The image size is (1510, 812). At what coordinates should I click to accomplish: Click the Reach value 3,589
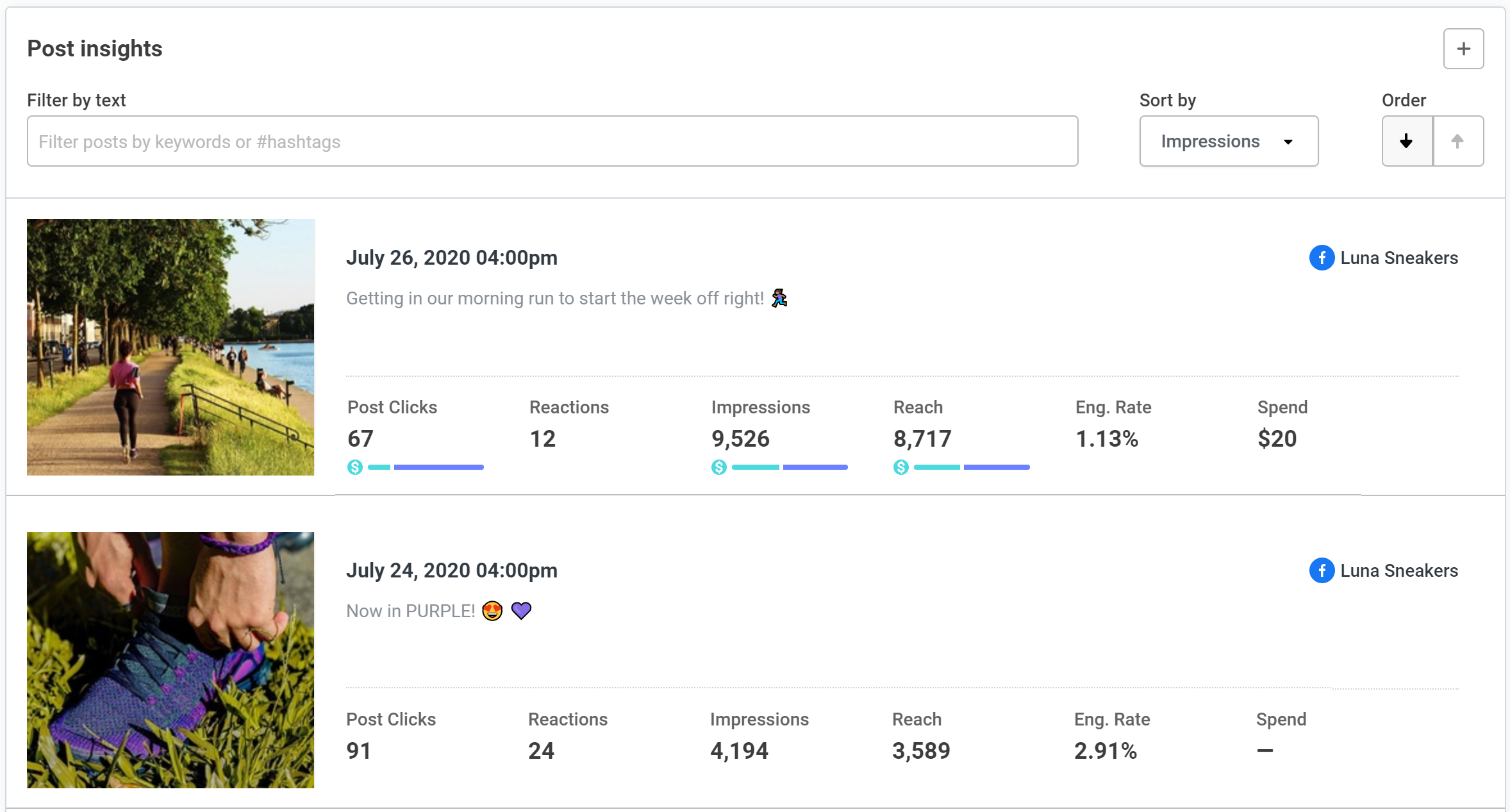click(921, 751)
